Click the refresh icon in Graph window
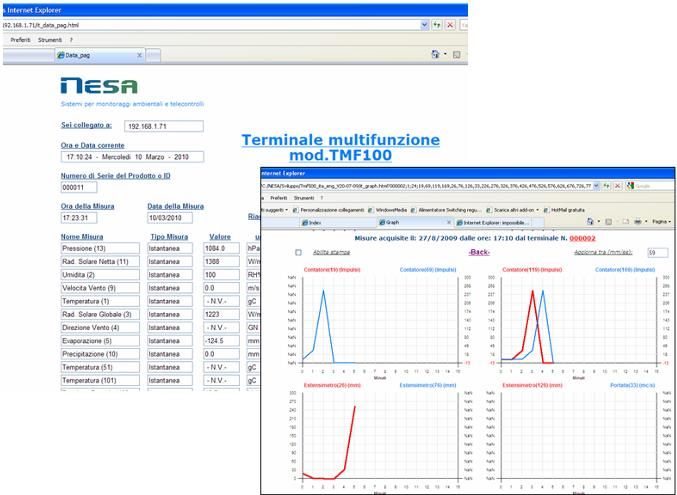Image resolution: width=677 pixels, height=495 pixels. 607,186
